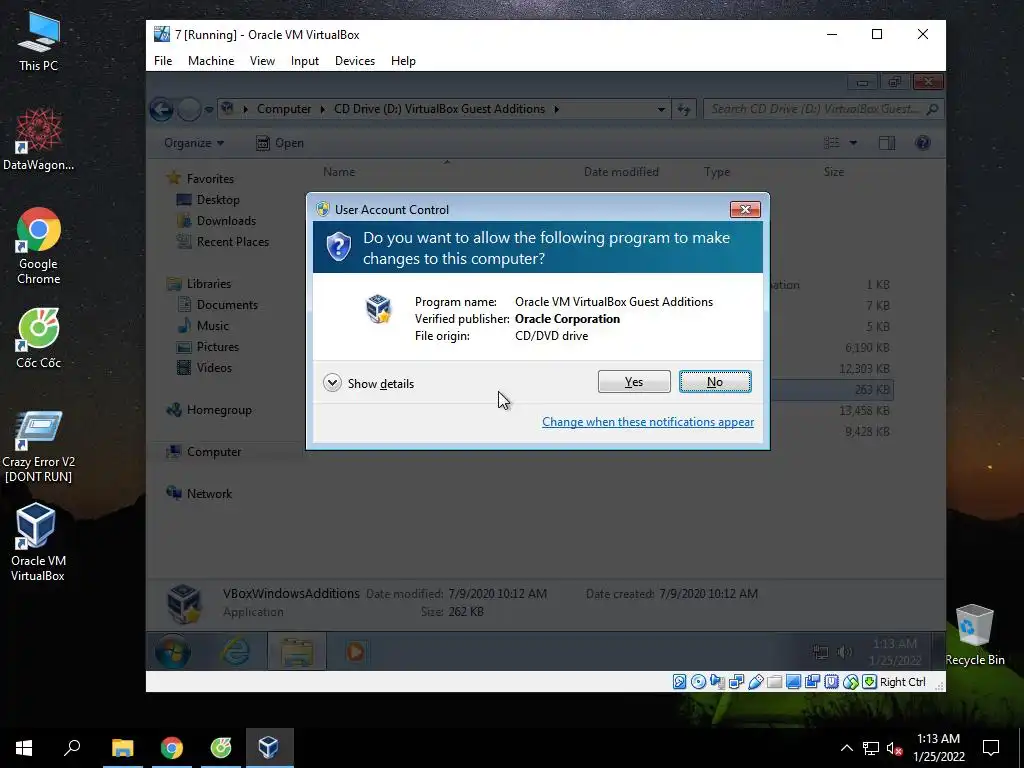The height and width of the screenshot is (768, 1024).
Task: Click the optical disk icon in VirtualBox status bar
Action: pos(698,682)
